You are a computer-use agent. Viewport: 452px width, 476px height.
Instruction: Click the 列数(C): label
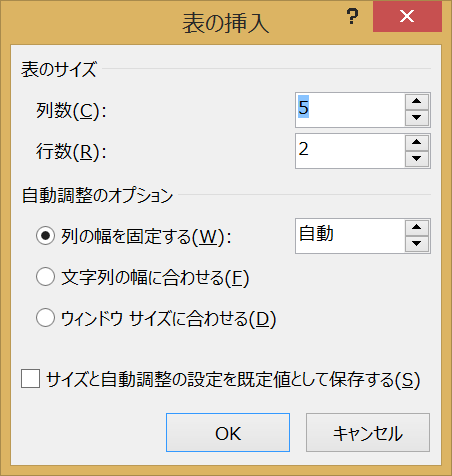coord(71,110)
